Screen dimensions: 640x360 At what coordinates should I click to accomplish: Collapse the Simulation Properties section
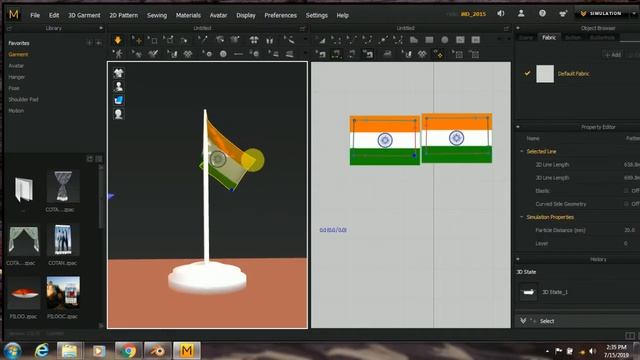pyautogui.click(x=522, y=217)
